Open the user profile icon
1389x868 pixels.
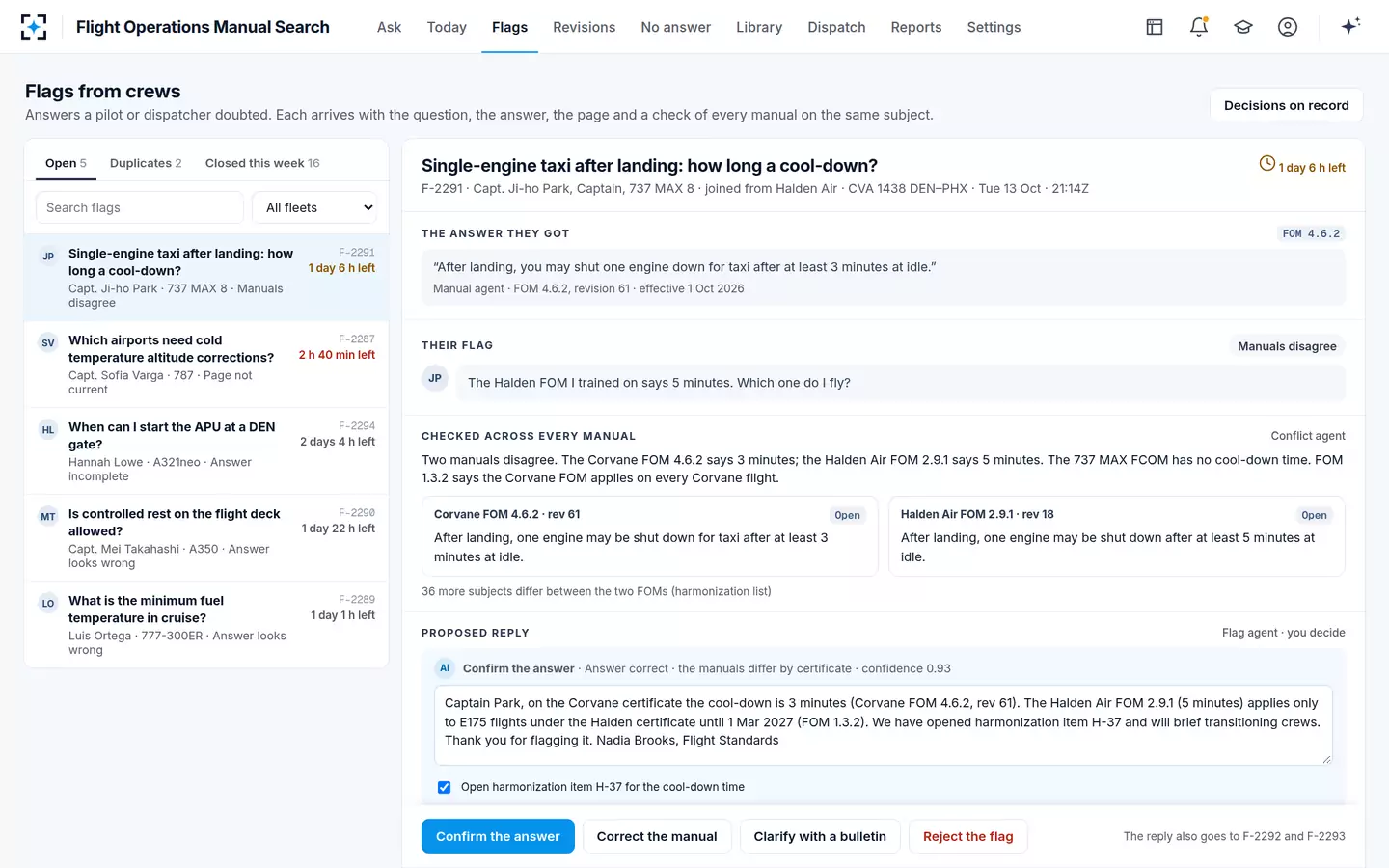pos(1288,27)
